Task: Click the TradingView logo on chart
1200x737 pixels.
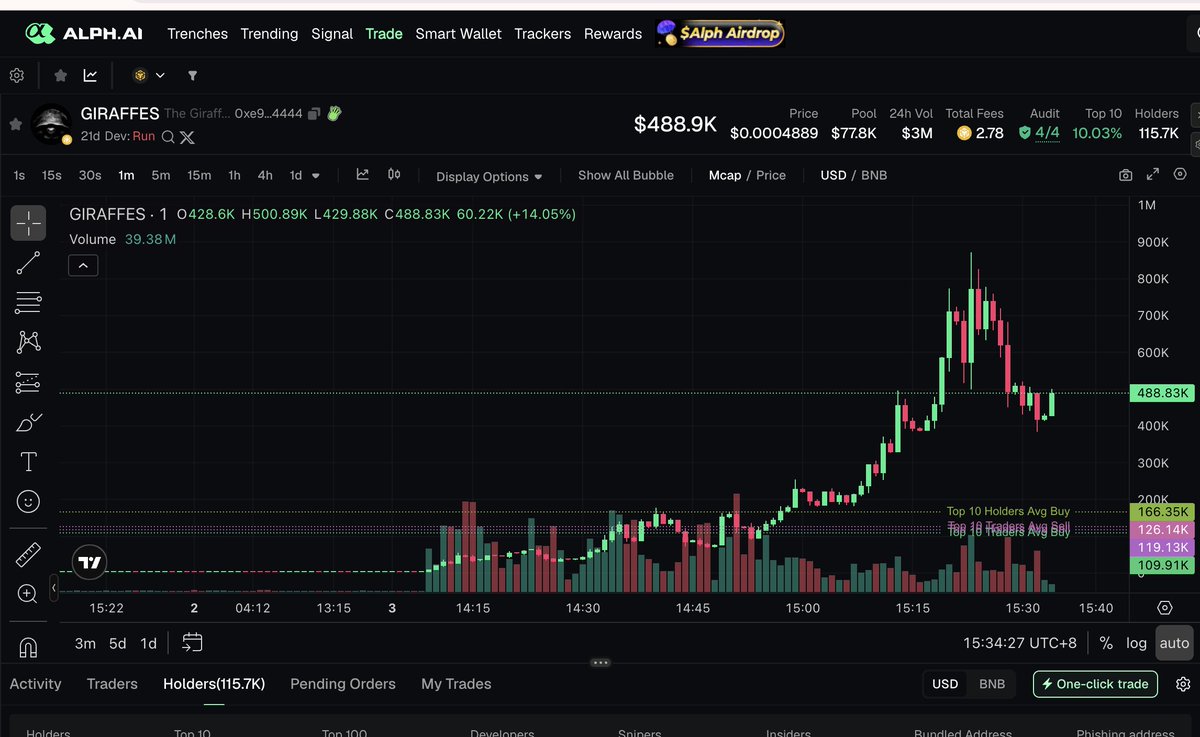Action: 90,563
